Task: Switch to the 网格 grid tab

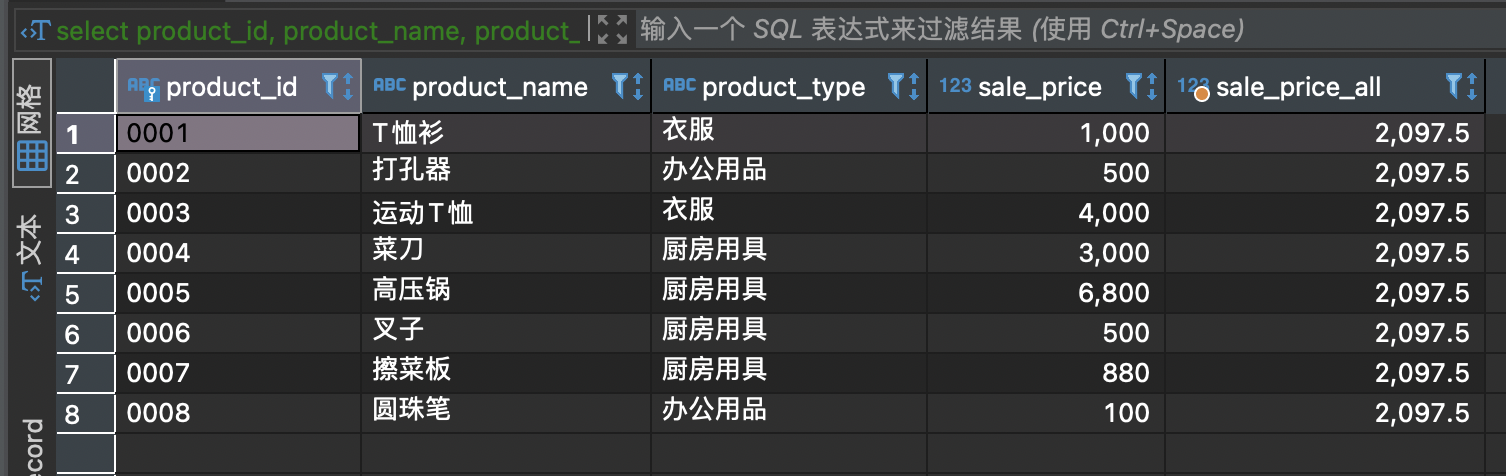Action: point(31,124)
